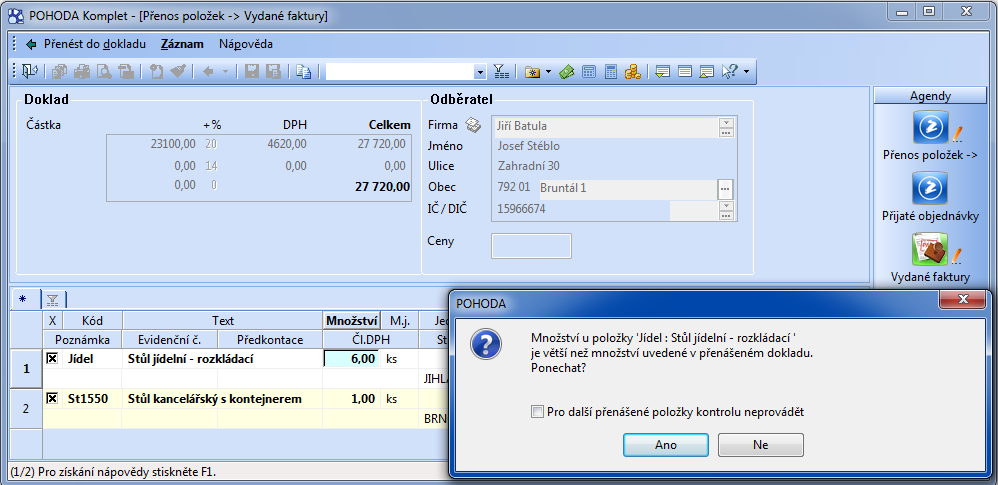This screenshot has height=485, width=998.
Task: Select row header number 2
Action: tap(26, 409)
